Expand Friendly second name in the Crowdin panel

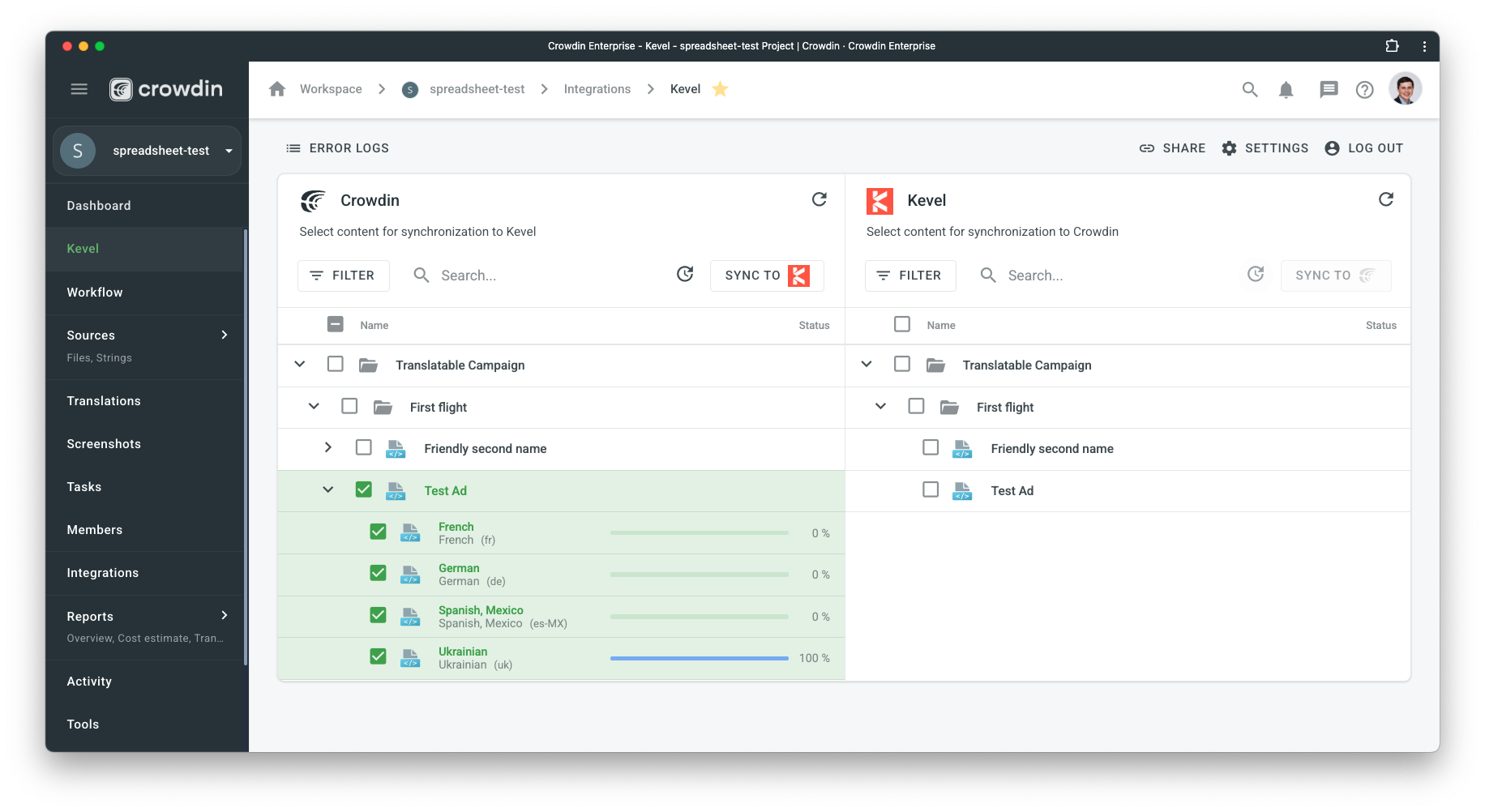[328, 447]
